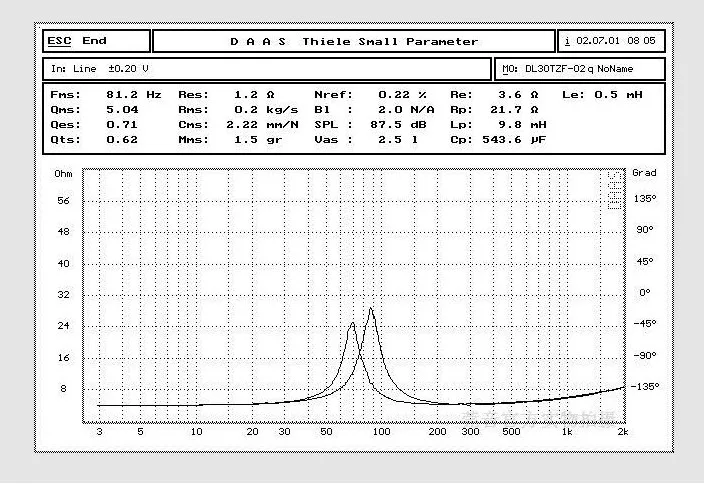
Task: Click the taller impedance peak on the graph
Action: pyautogui.click(x=371, y=309)
